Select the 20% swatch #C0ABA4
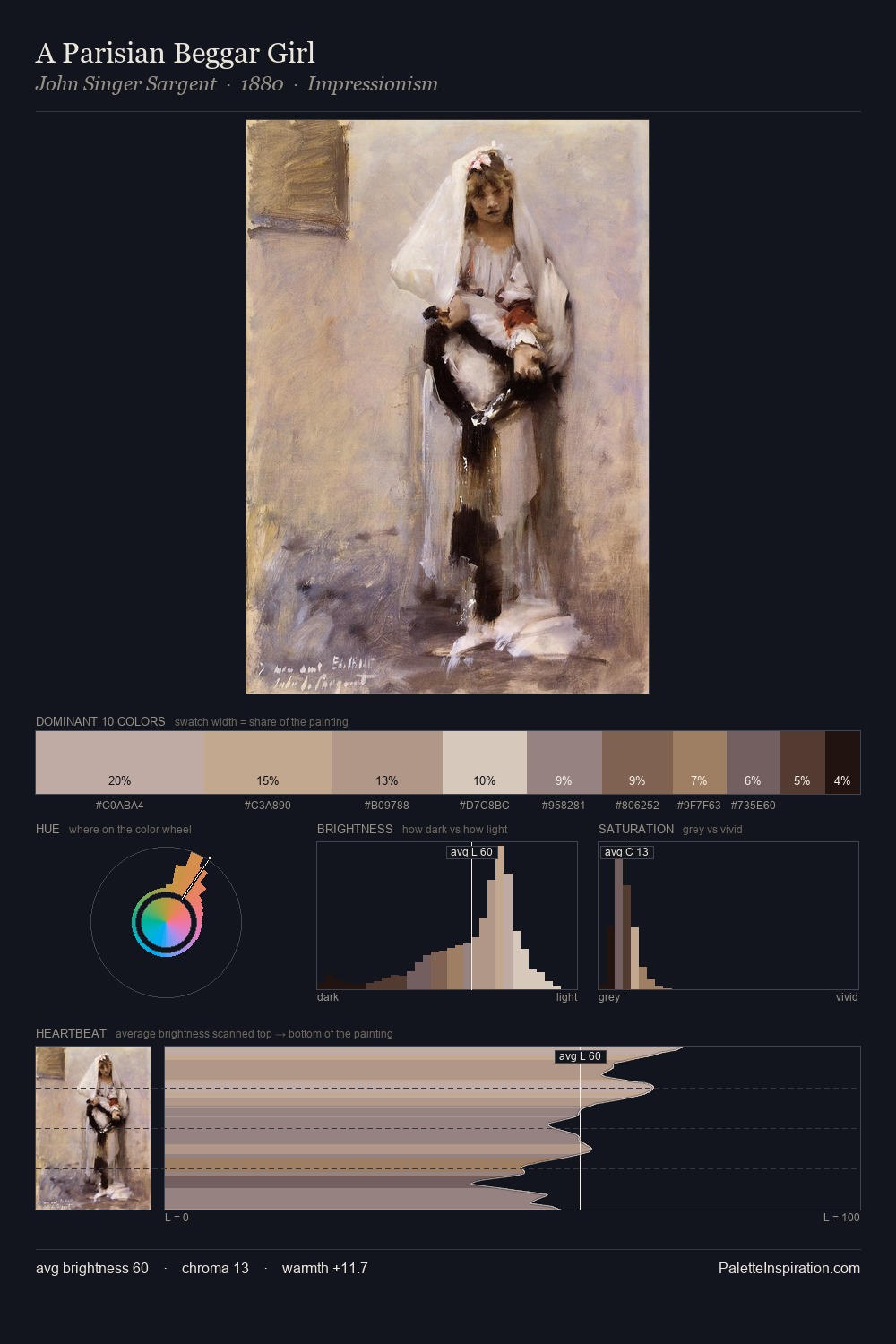The image size is (896, 1344). point(120,762)
